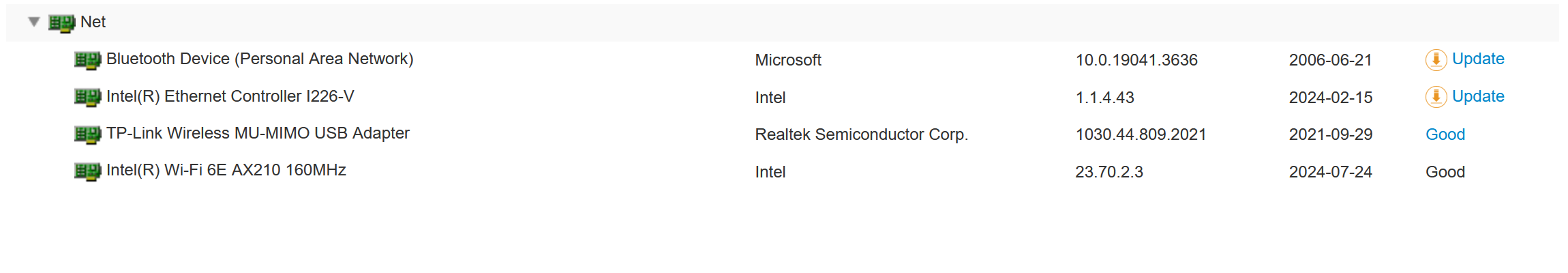Viewport: 1568px width, 273px height.
Task: Click the TP-Link Wireless adapter icon
Action: [x=87, y=134]
